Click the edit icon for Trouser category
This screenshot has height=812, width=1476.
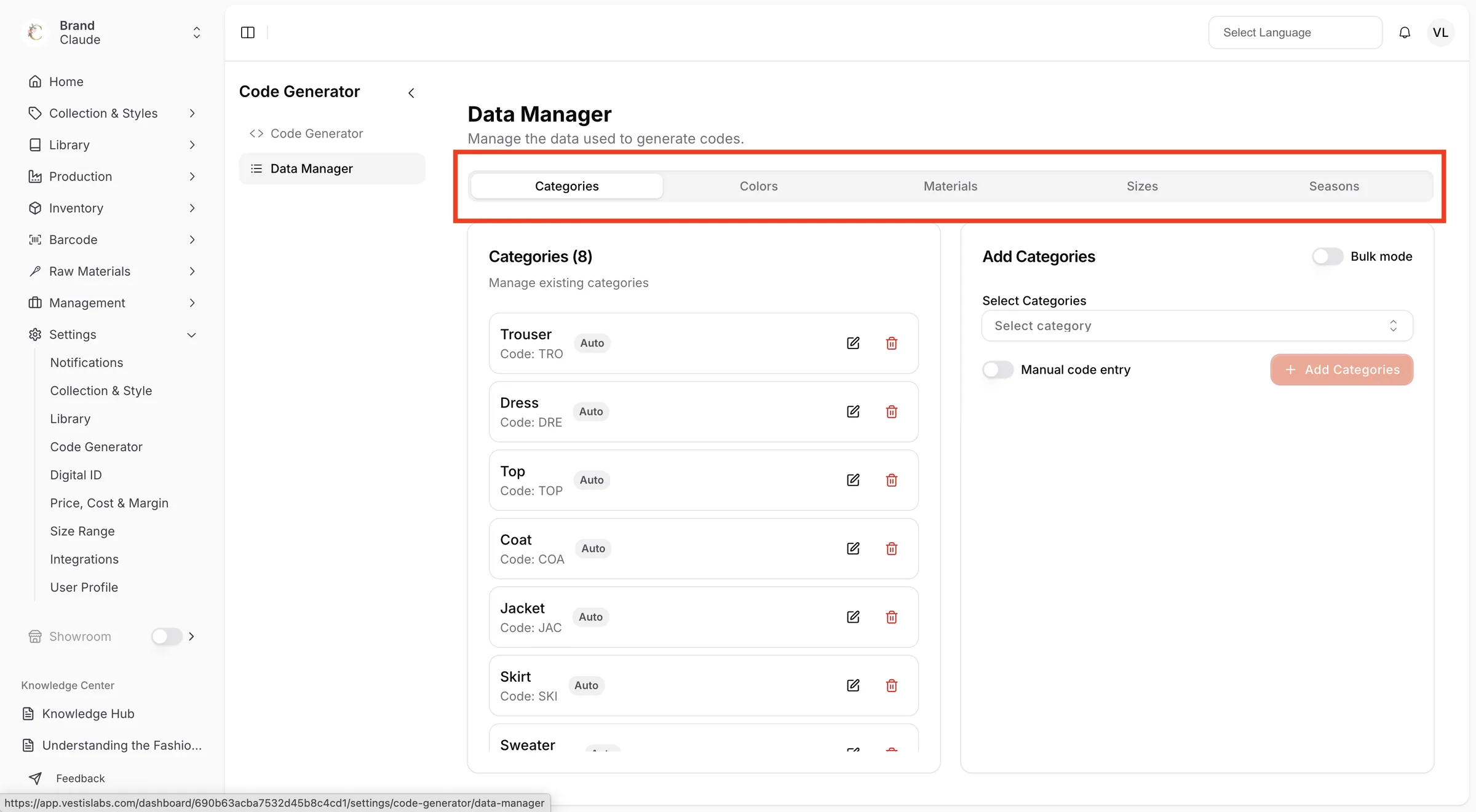(x=853, y=343)
